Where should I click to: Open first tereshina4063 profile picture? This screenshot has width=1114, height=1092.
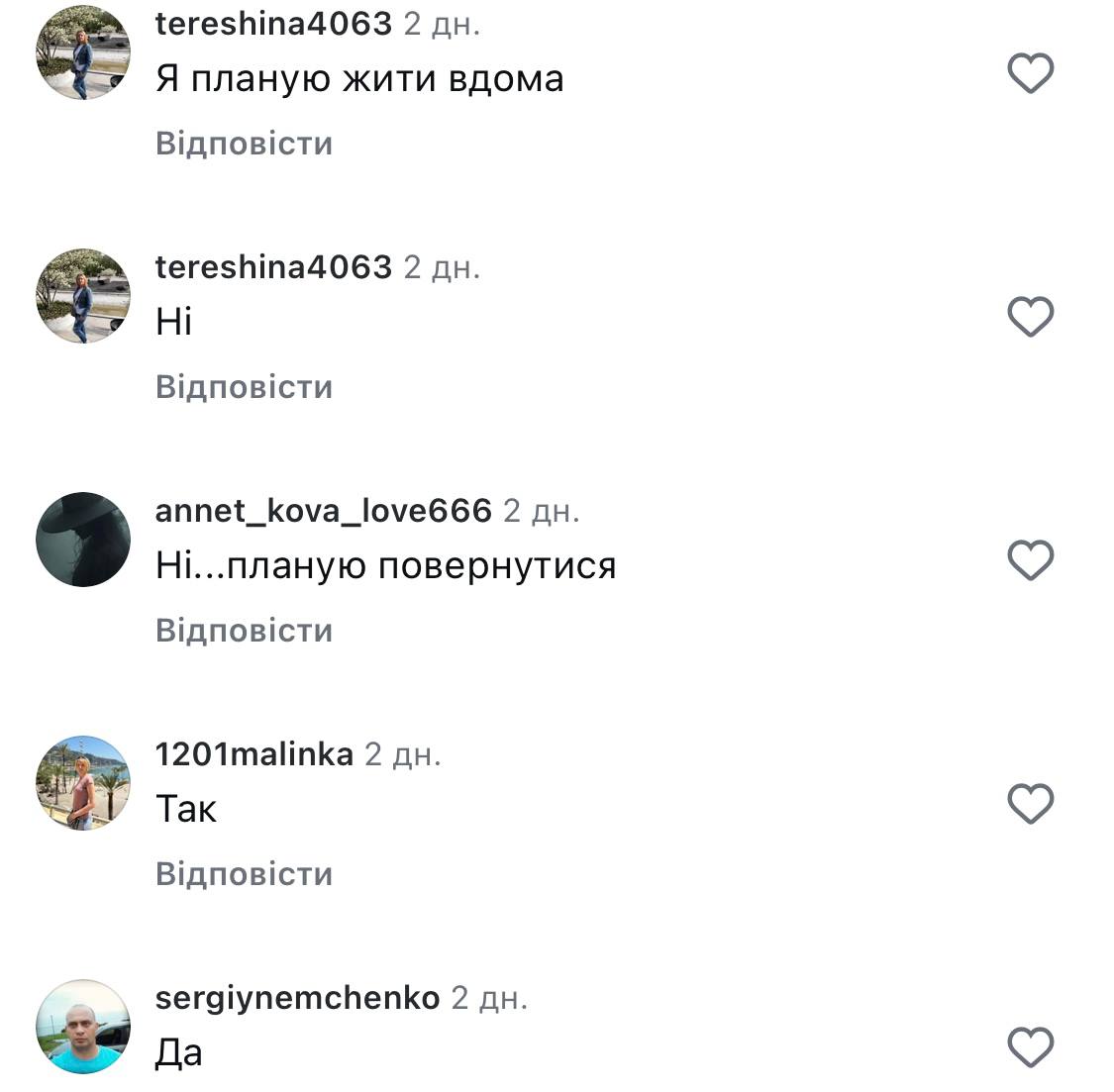[x=83, y=52]
